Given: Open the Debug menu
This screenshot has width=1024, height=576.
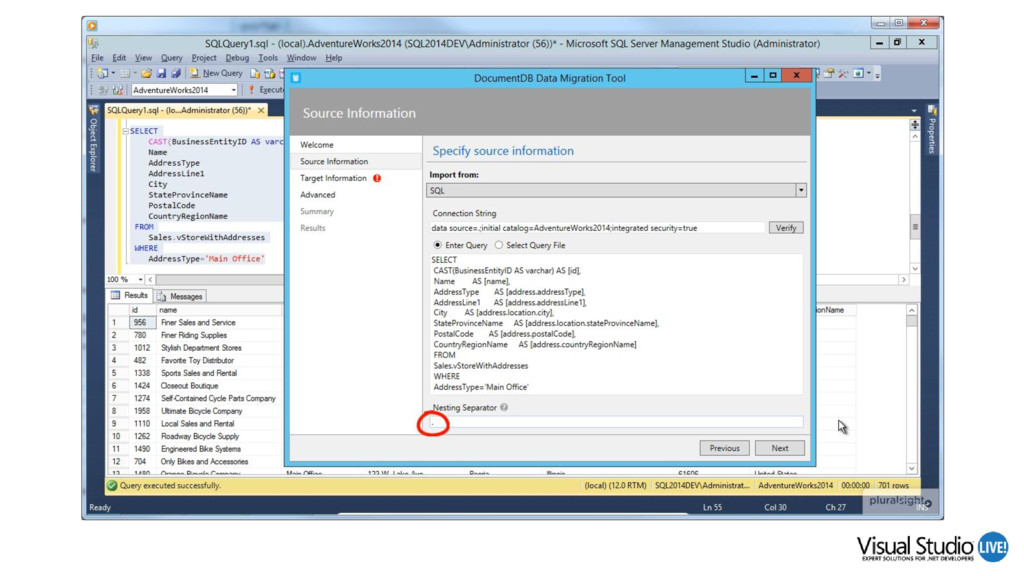Looking at the screenshot, I should coord(237,58).
